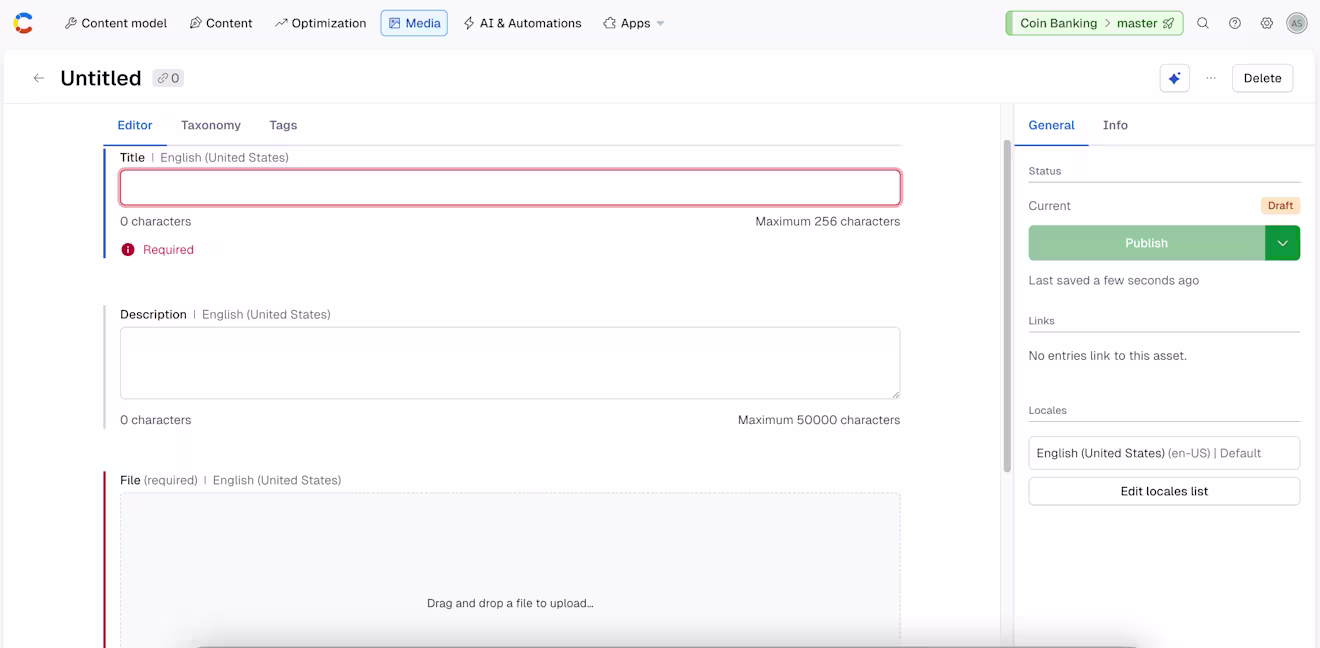Image resolution: width=1320 pixels, height=648 pixels.
Task: Click the pen icon beside Content
Action: click(196, 23)
